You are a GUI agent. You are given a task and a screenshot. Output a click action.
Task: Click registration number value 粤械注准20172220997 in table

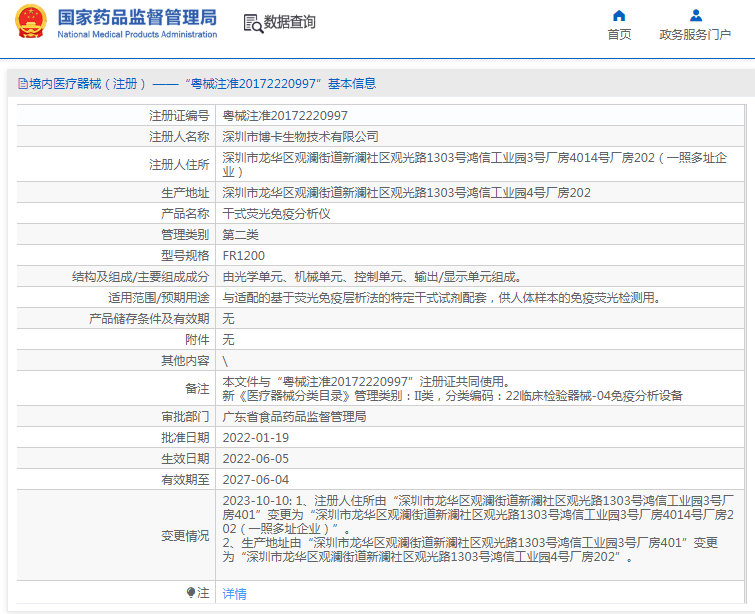pos(285,116)
